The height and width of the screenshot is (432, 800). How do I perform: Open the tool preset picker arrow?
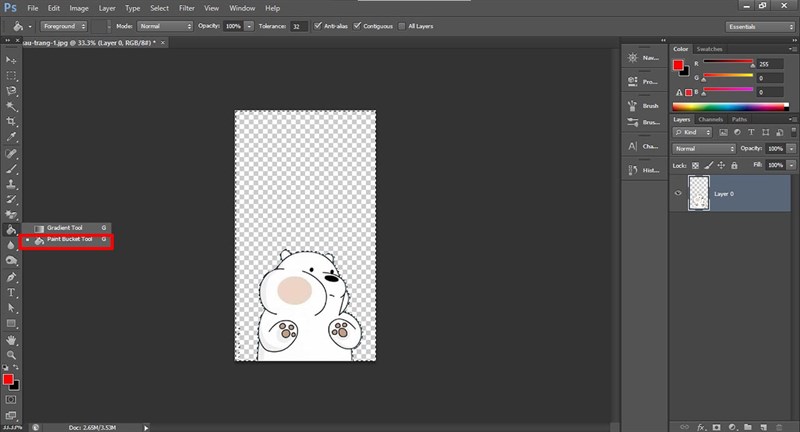tap(30, 27)
